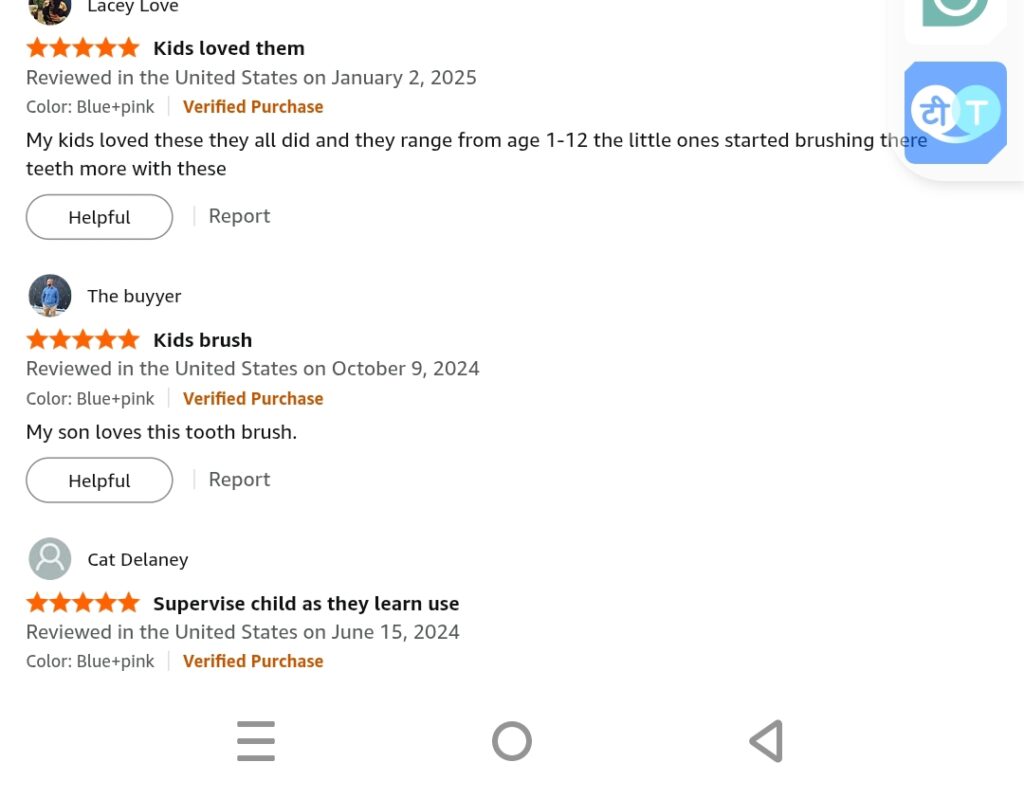Tap the five-star rating on Kids brush review

pos(83,340)
